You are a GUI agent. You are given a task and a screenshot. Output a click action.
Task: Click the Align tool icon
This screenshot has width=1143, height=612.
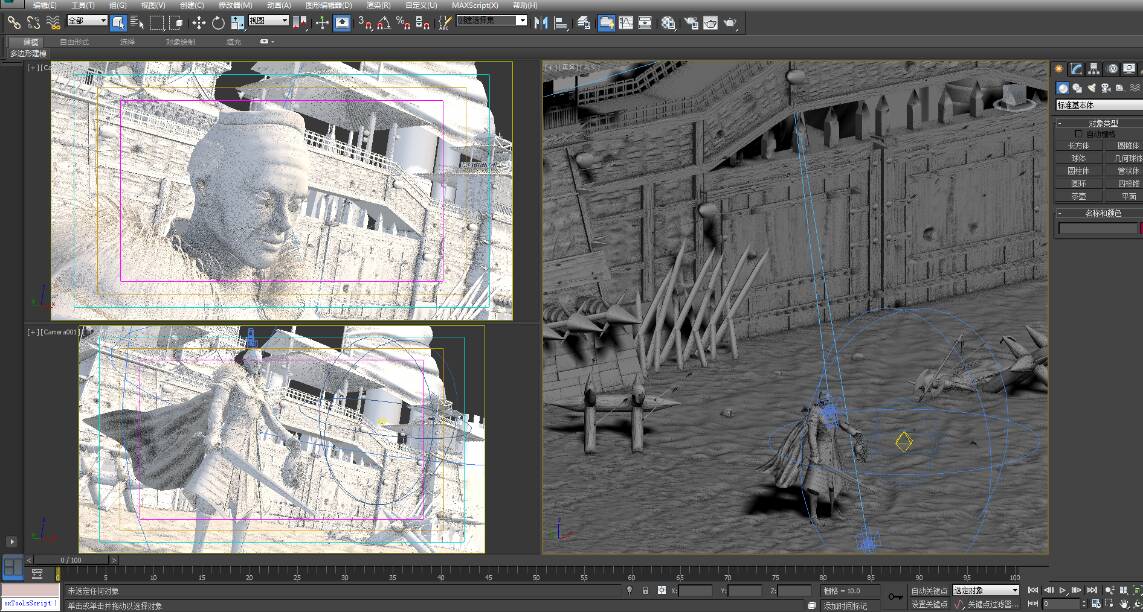point(561,23)
